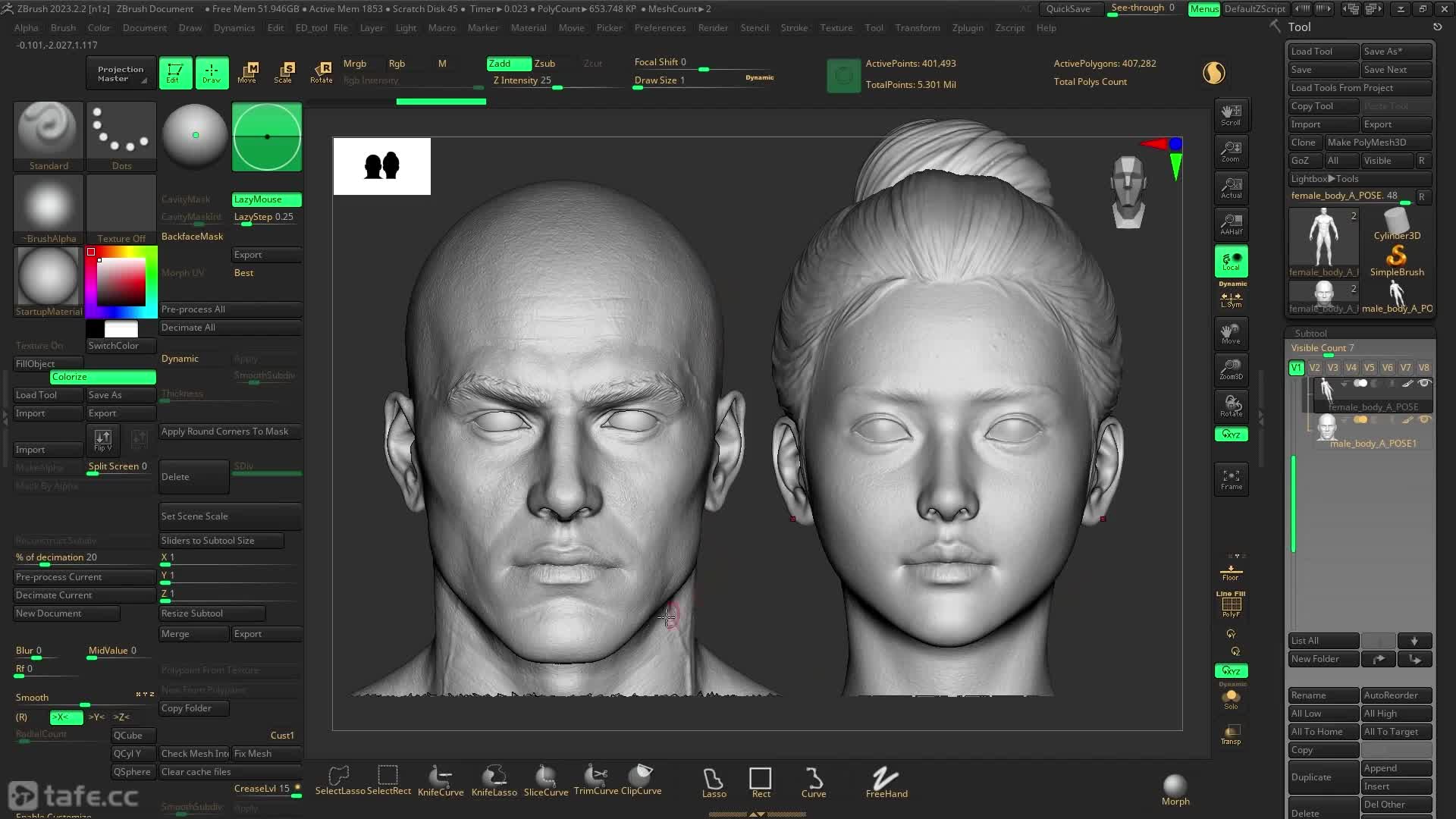
Task: Expand the Subtool palette section
Action: point(1310,334)
